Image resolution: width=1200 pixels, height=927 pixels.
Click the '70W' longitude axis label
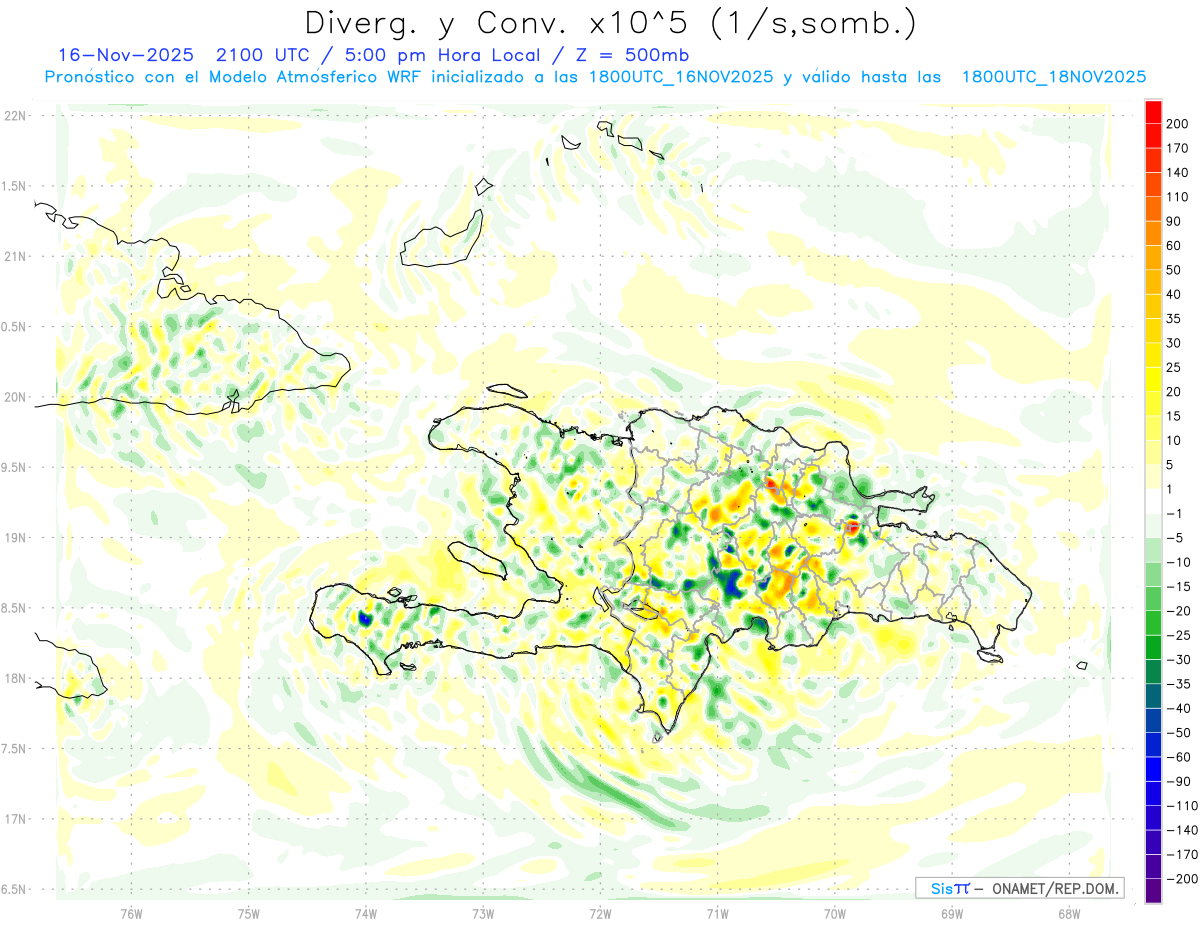pos(834,914)
